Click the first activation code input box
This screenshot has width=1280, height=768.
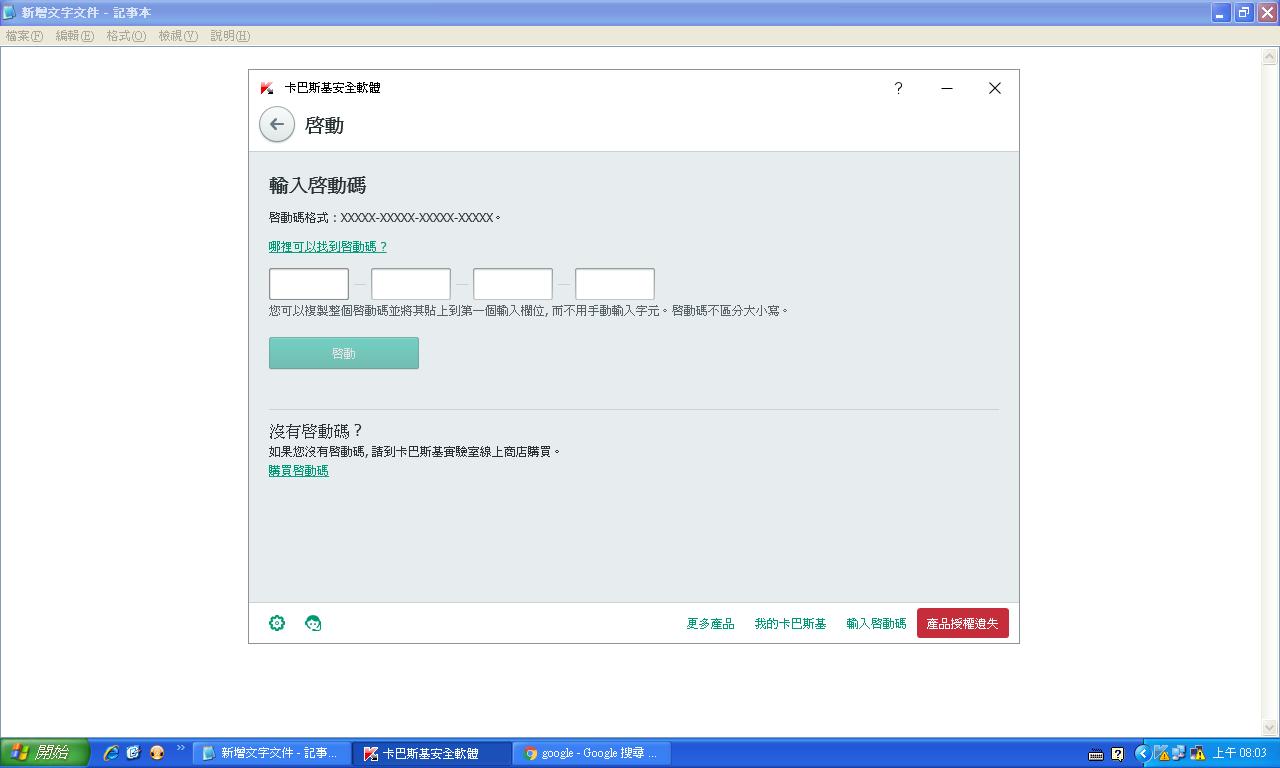point(309,284)
